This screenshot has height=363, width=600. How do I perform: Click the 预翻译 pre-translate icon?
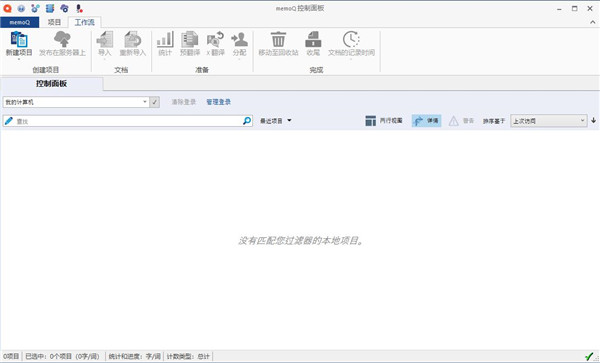click(190, 39)
